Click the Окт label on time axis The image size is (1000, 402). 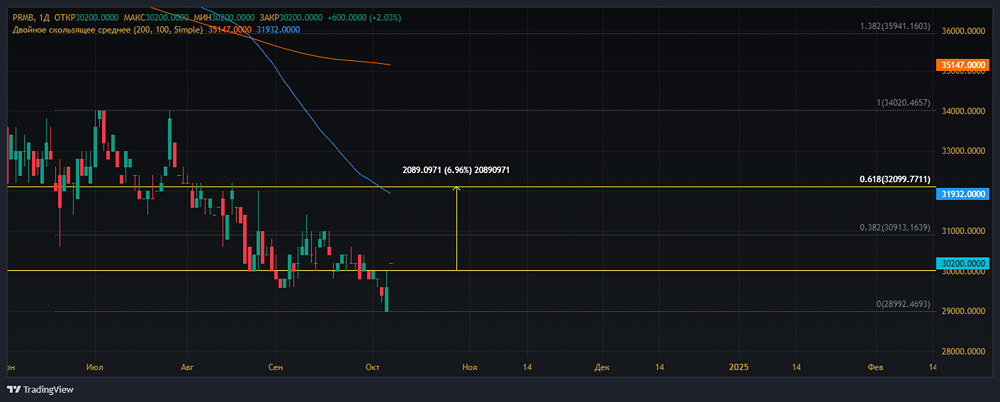(374, 368)
